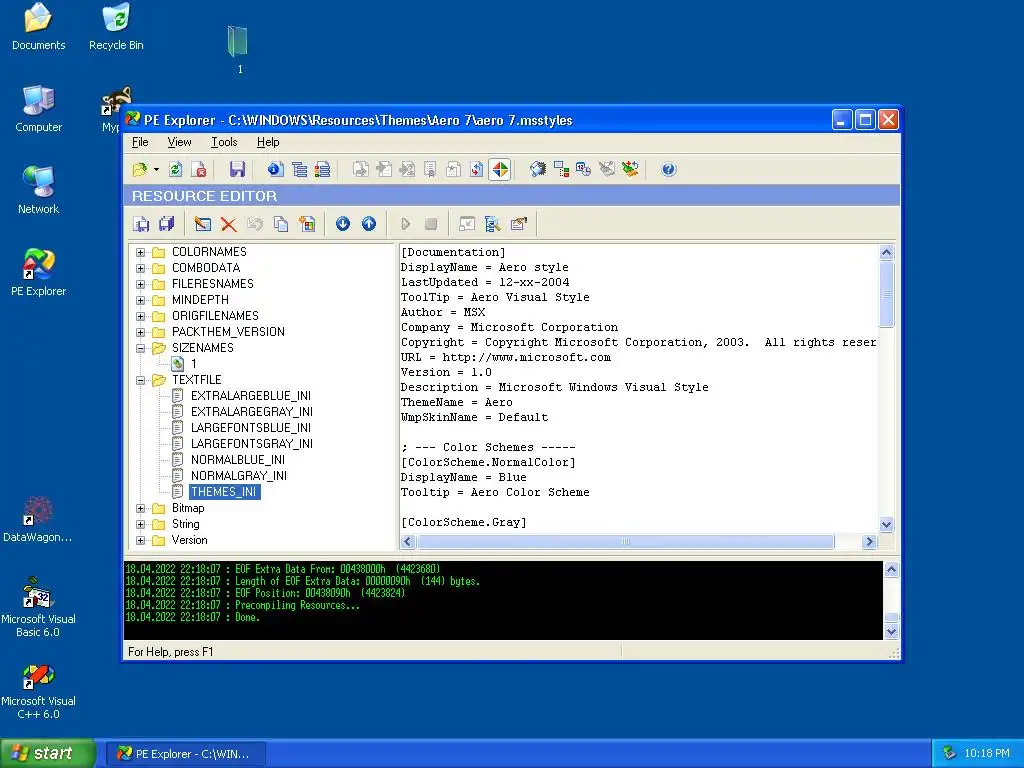Click the text viewer's horizontal scrollbar thumb

pos(626,541)
